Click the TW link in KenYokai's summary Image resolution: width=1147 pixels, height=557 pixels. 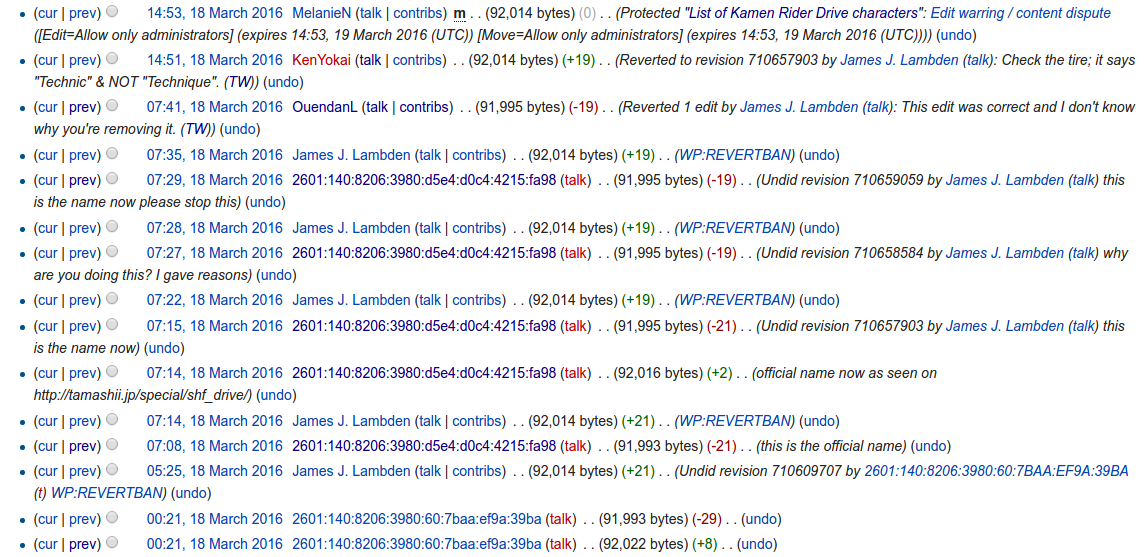tap(240, 82)
